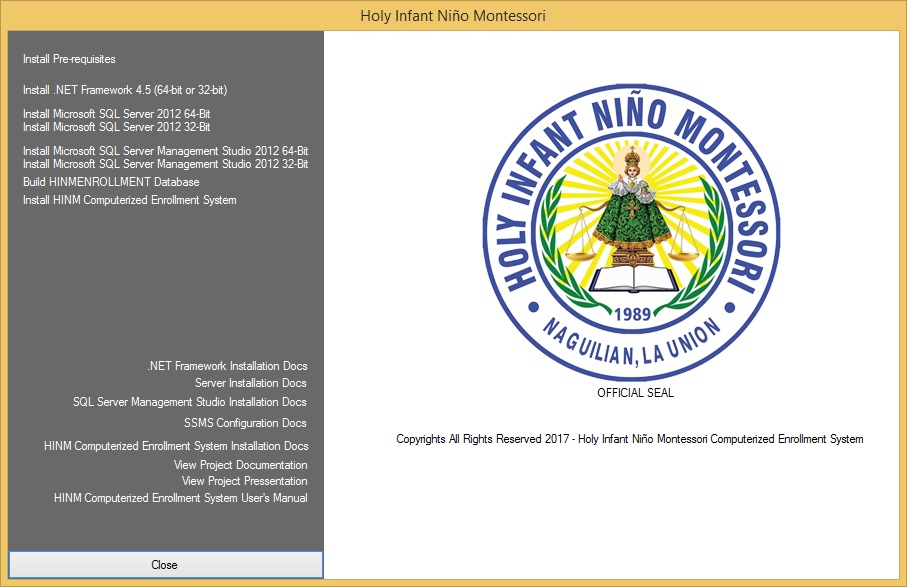Click the Holy Infant Niño Montessori window title
This screenshot has height=587, width=907.
point(453,16)
